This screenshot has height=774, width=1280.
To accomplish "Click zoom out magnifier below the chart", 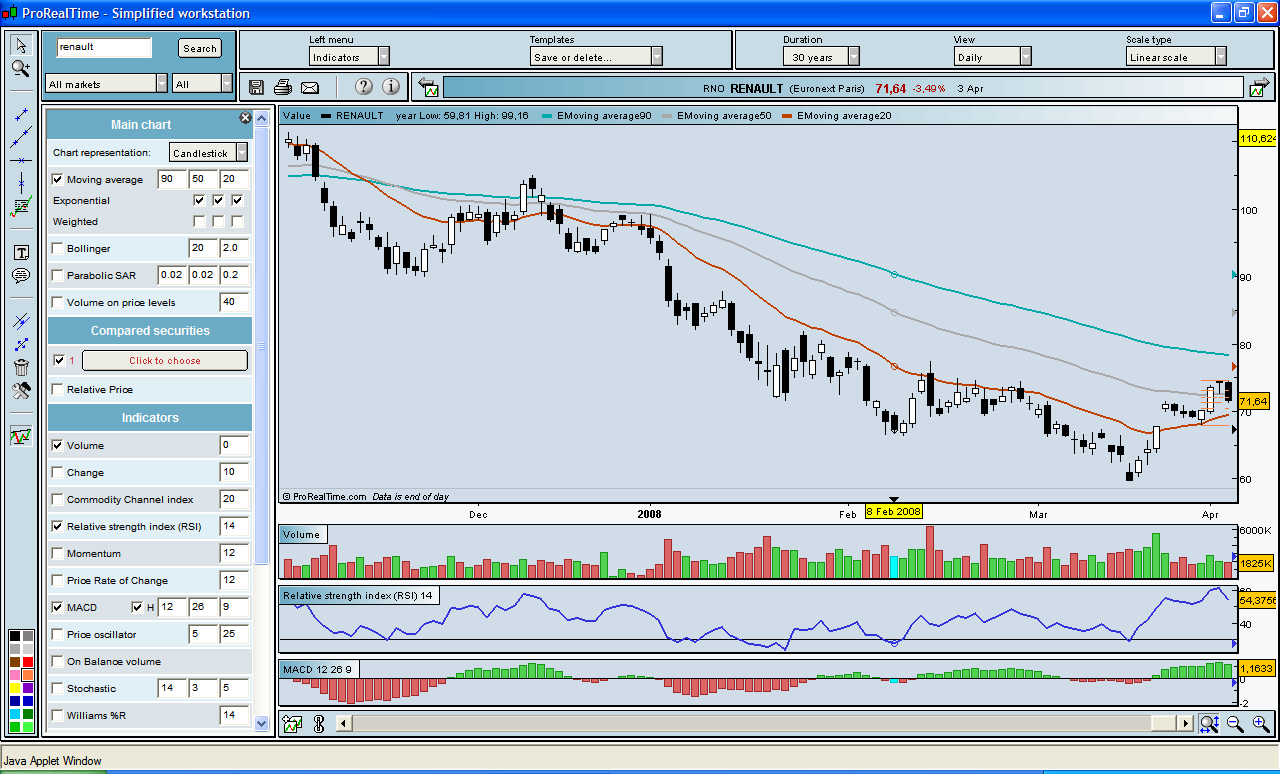I will (1234, 723).
